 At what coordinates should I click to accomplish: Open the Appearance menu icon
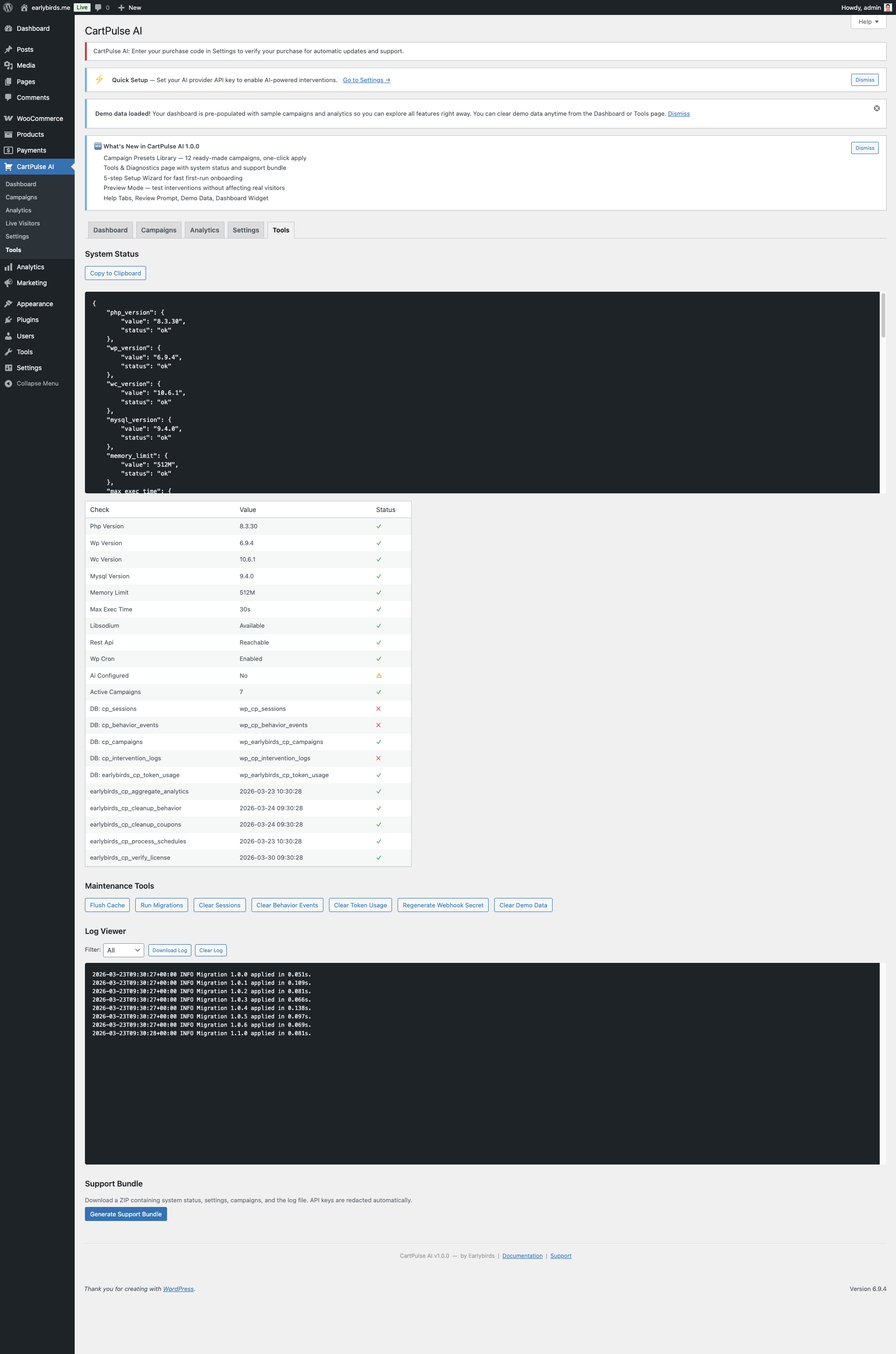8,303
